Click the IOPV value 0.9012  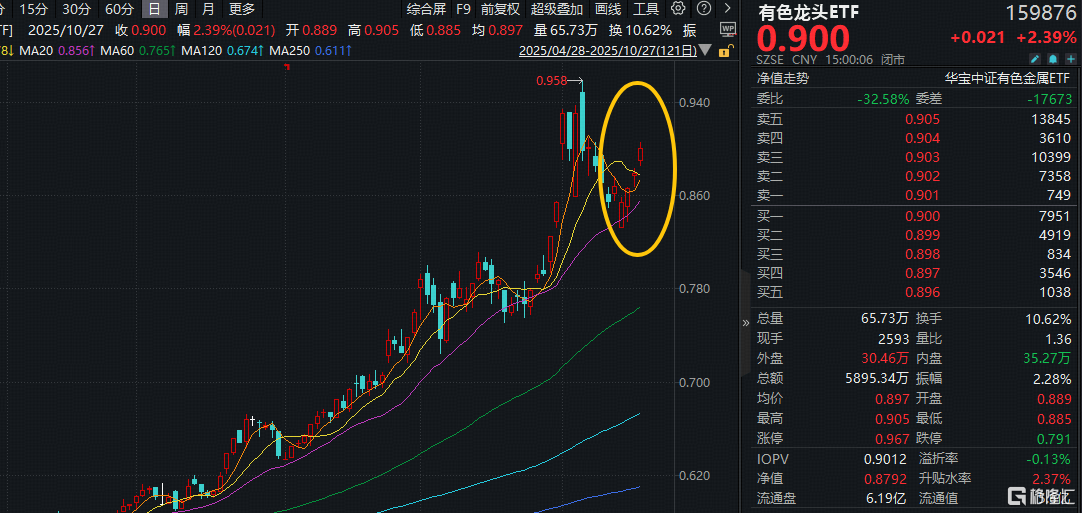(888, 458)
